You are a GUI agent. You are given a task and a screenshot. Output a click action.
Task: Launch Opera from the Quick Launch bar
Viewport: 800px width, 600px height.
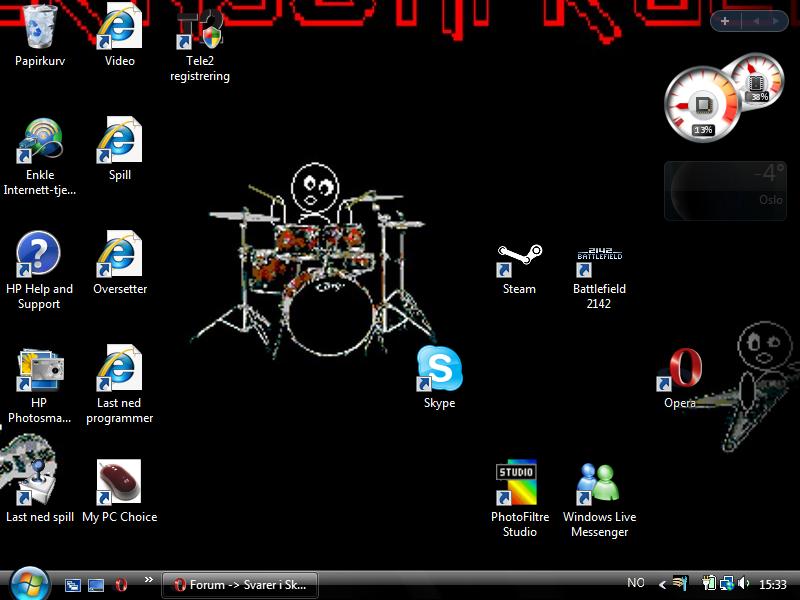[121, 585]
